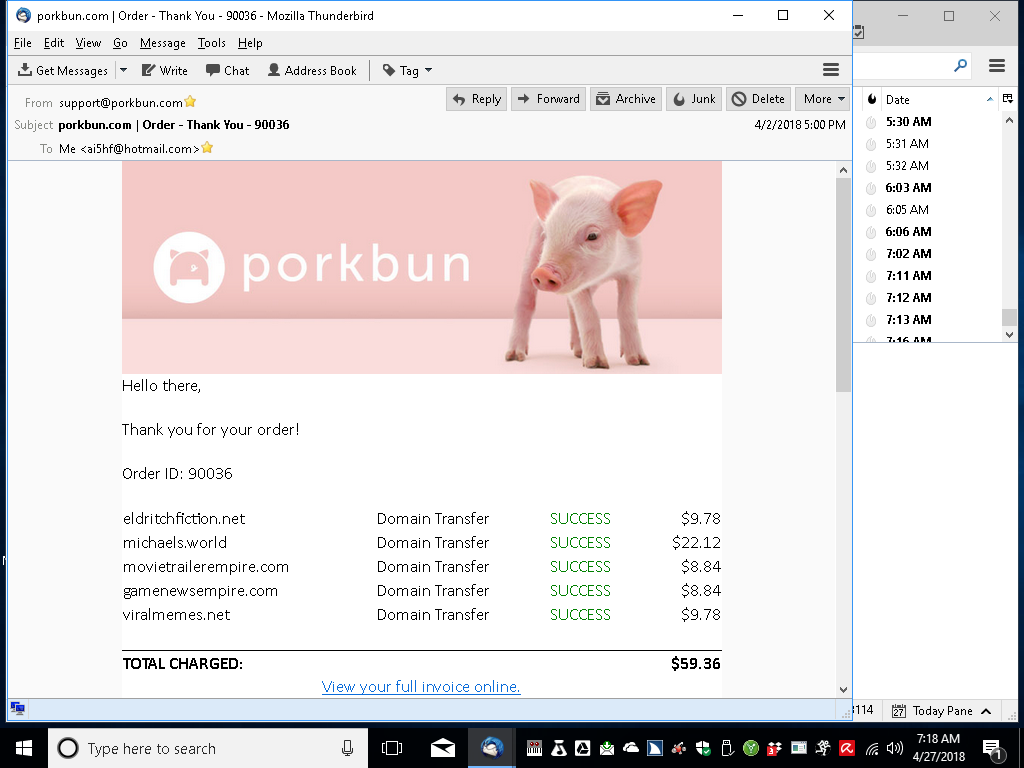This screenshot has height=768, width=1024.
Task: Open the Tools menu
Action: click(x=212, y=43)
